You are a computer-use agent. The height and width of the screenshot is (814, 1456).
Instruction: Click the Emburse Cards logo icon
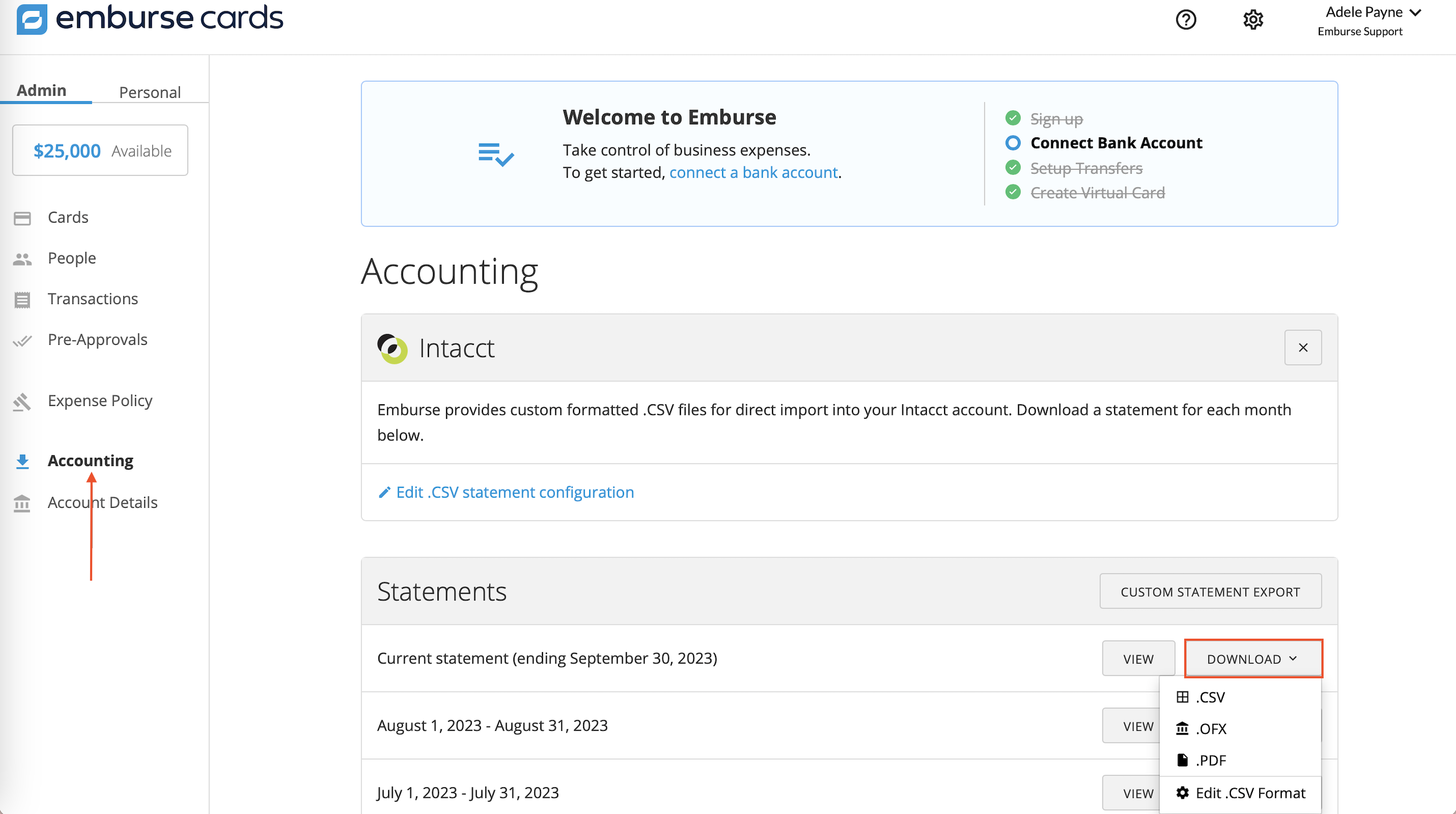[x=32, y=19]
